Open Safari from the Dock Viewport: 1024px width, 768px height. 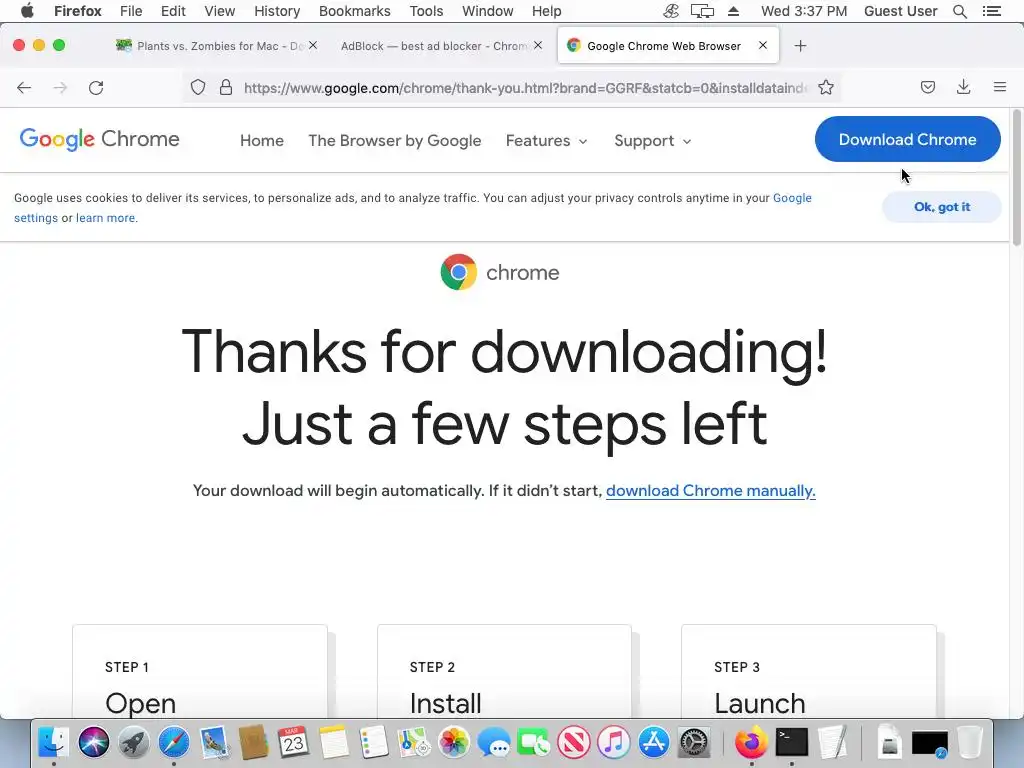pyautogui.click(x=174, y=743)
